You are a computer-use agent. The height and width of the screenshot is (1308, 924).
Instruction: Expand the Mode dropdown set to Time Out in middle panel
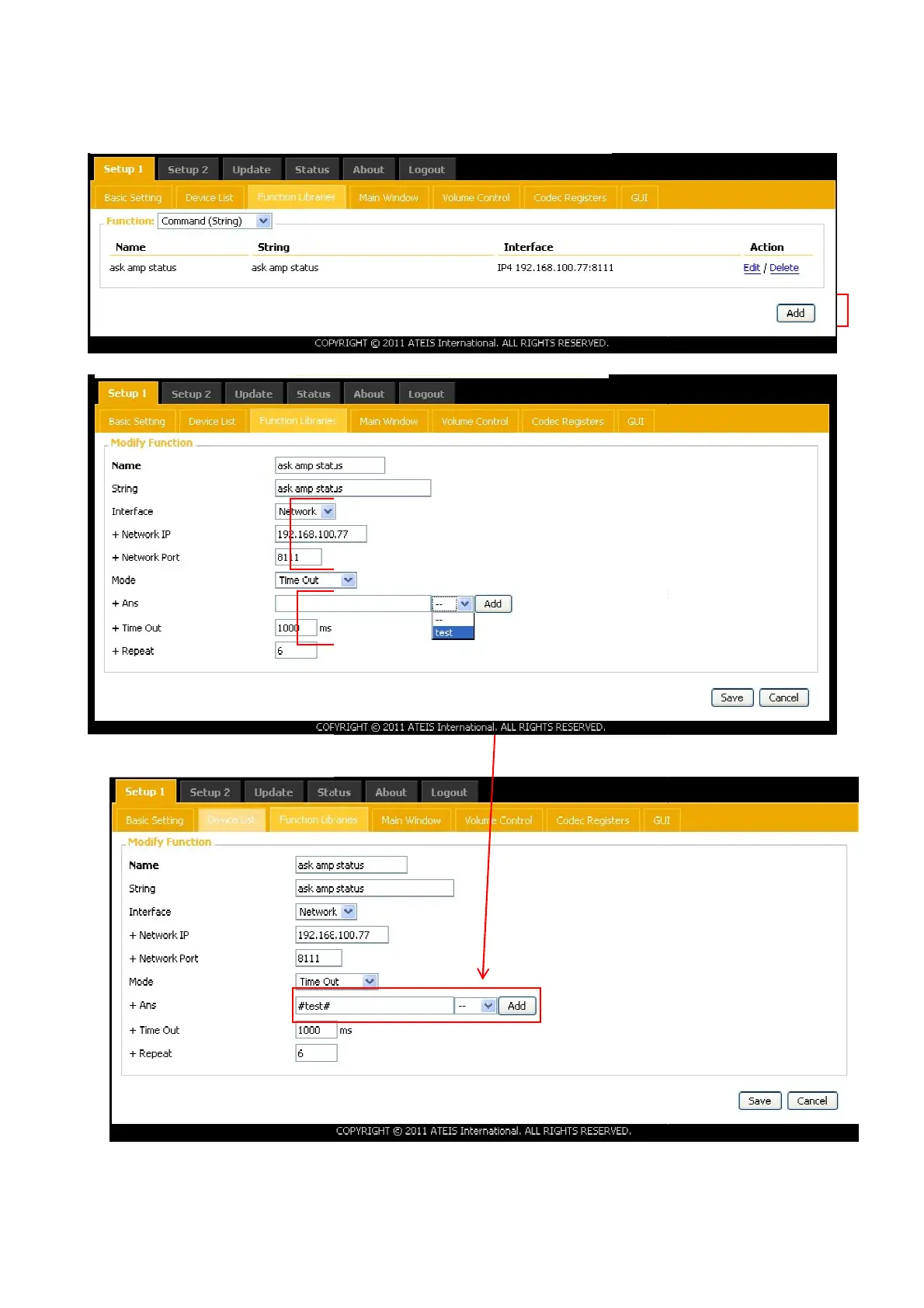[x=316, y=580]
